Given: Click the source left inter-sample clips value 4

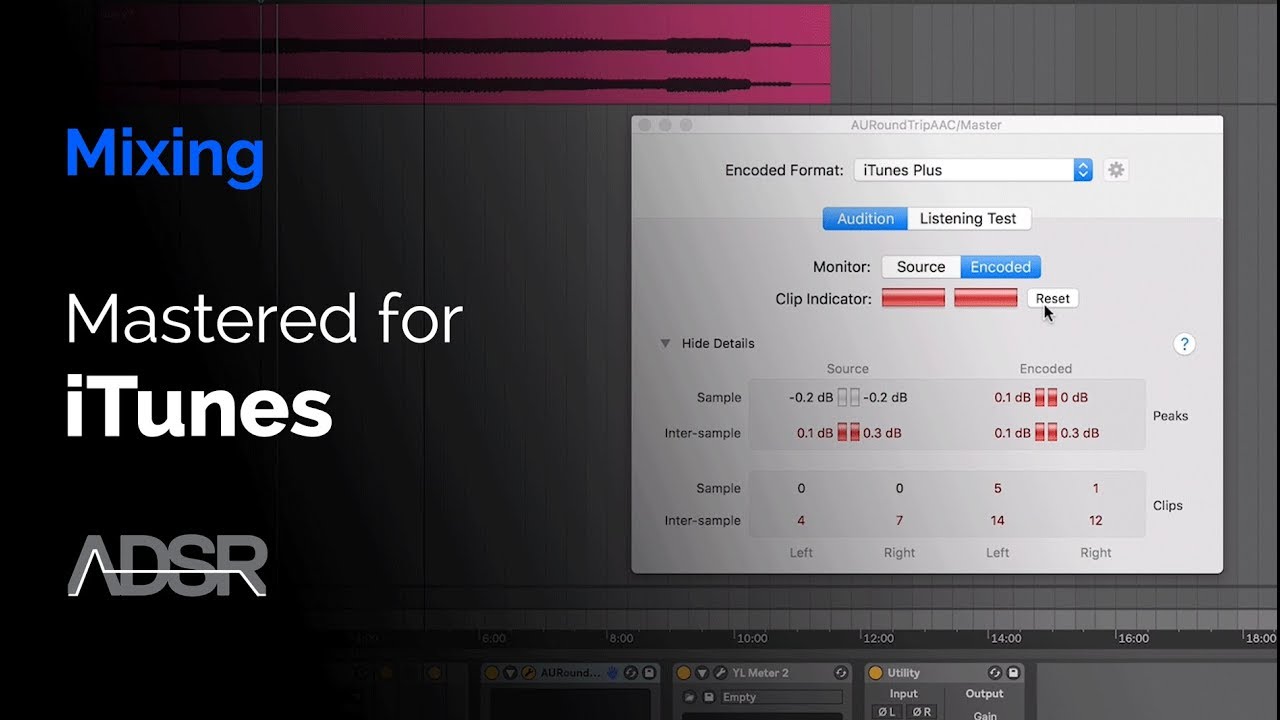Looking at the screenshot, I should pyautogui.click(x=801, y=520).
